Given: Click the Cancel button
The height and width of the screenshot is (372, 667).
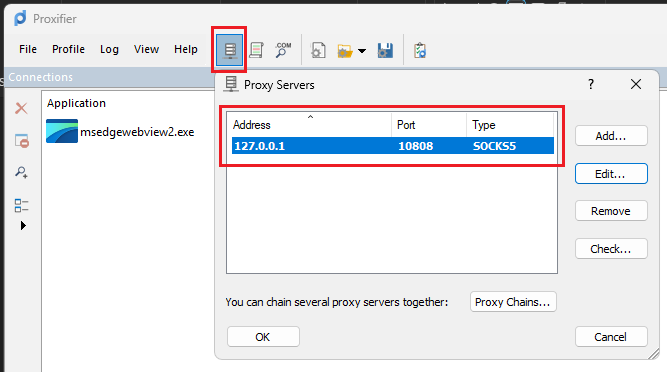Looking at the screenshot, I should click(611, 337).
